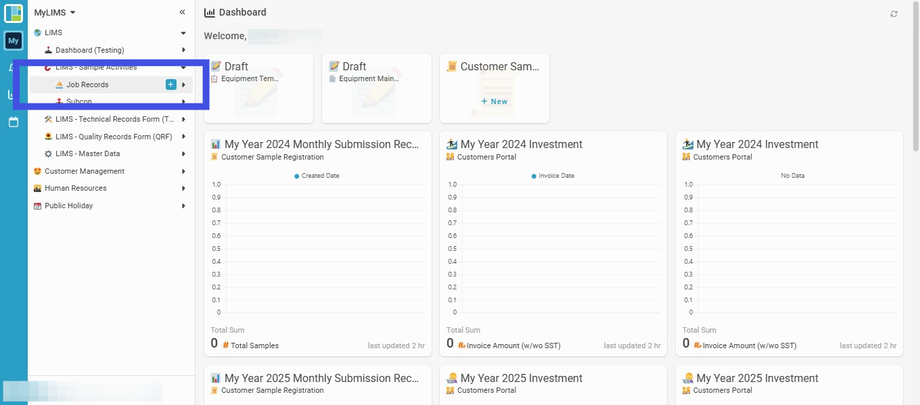The height and width of the screenshot is (405, 920).
Task: Click the LIMS - Master Data gear icon
Action: 48,154
